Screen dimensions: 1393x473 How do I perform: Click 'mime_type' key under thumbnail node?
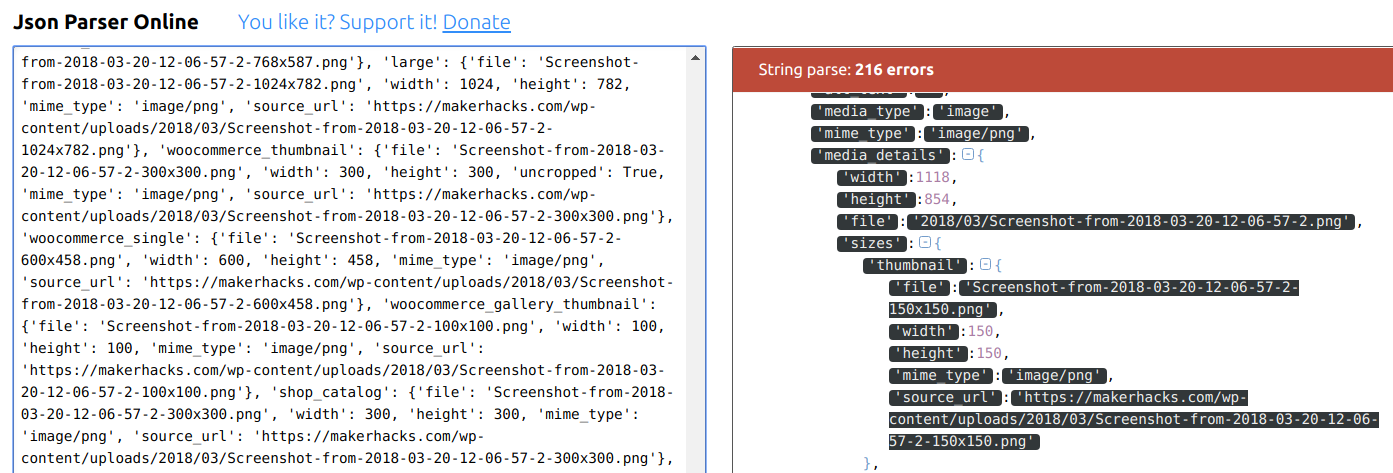click(941, 375)
